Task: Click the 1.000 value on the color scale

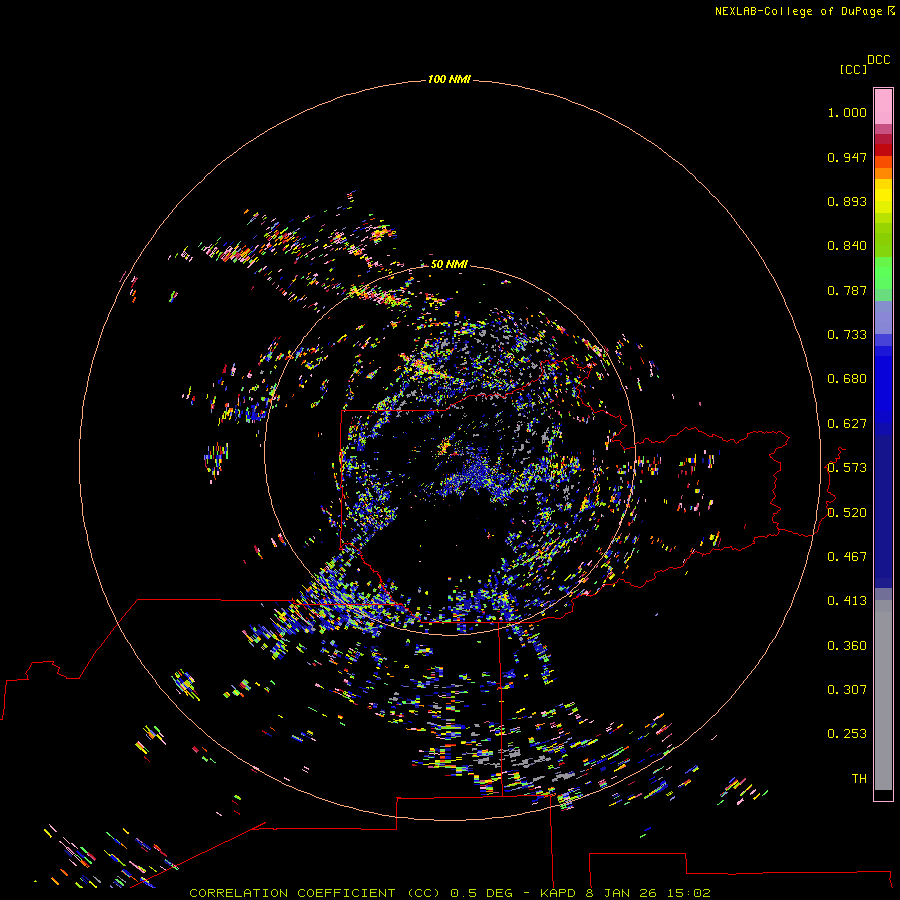Action: tap(847, 112)
